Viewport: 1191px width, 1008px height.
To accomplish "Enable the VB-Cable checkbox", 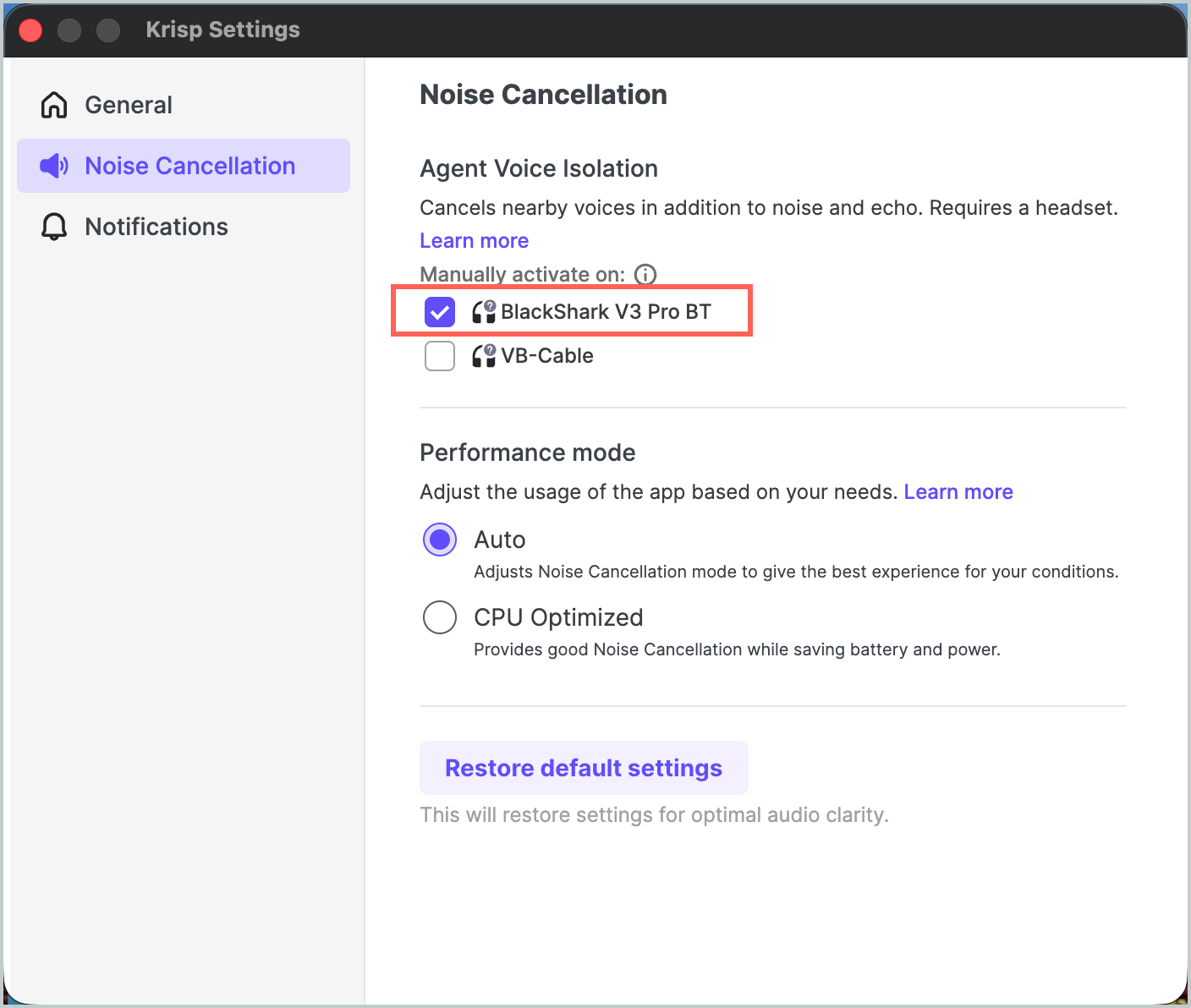I will [x=440, y=356].
